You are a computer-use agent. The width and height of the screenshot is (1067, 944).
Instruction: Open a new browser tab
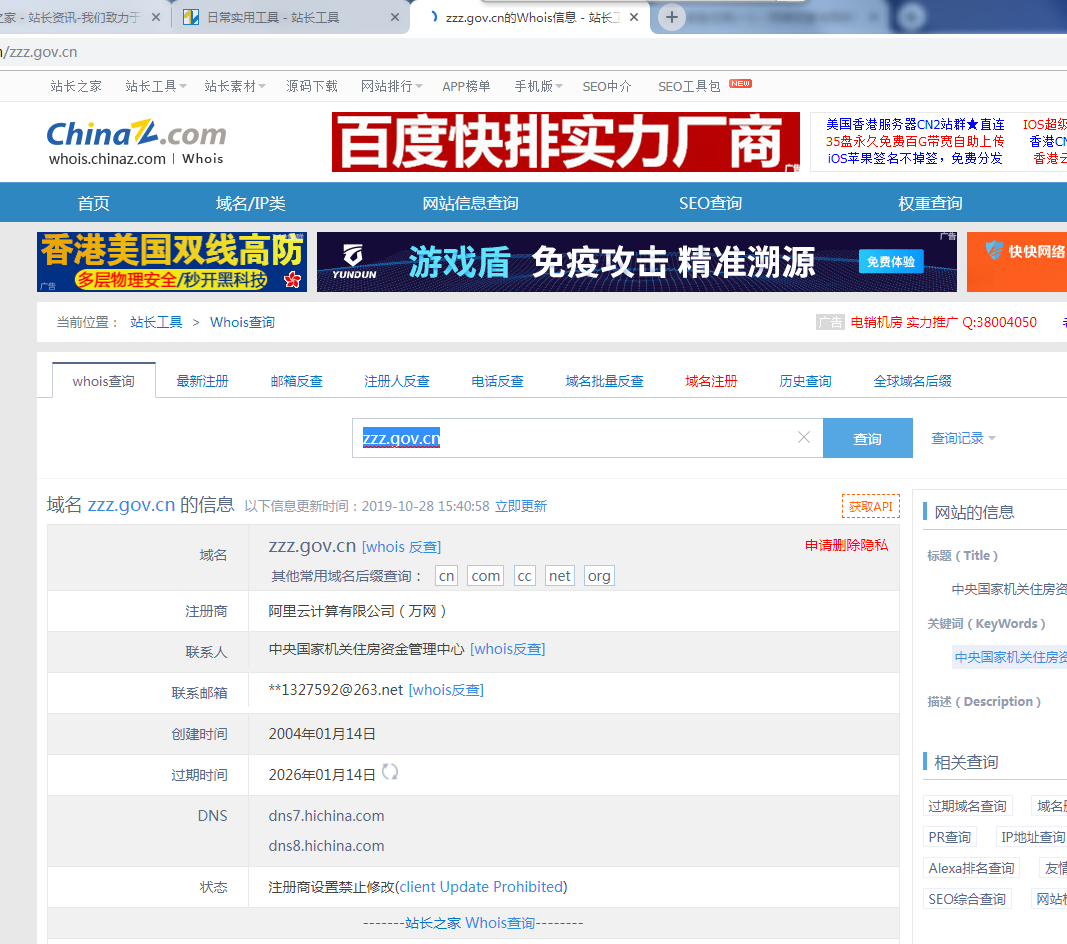[x=672, y=17]
